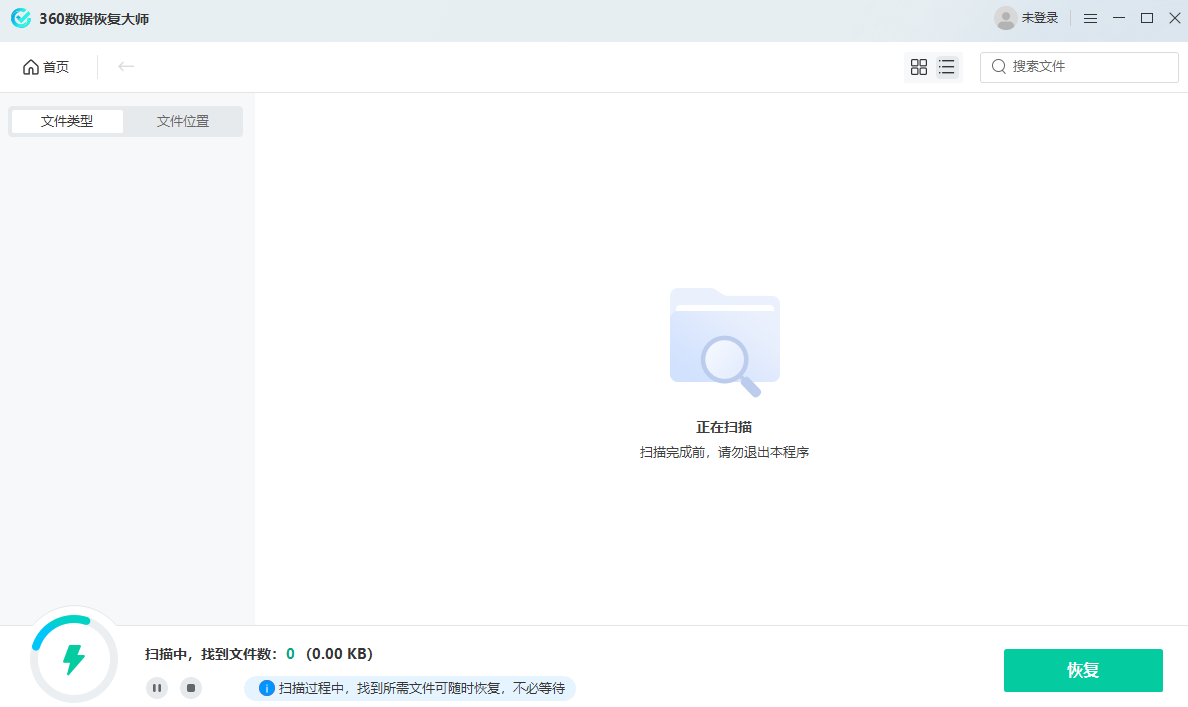This screenshot has width=1188, height=707.
Task: Click the scanning progress lightning icon
Action: [74, 657]
